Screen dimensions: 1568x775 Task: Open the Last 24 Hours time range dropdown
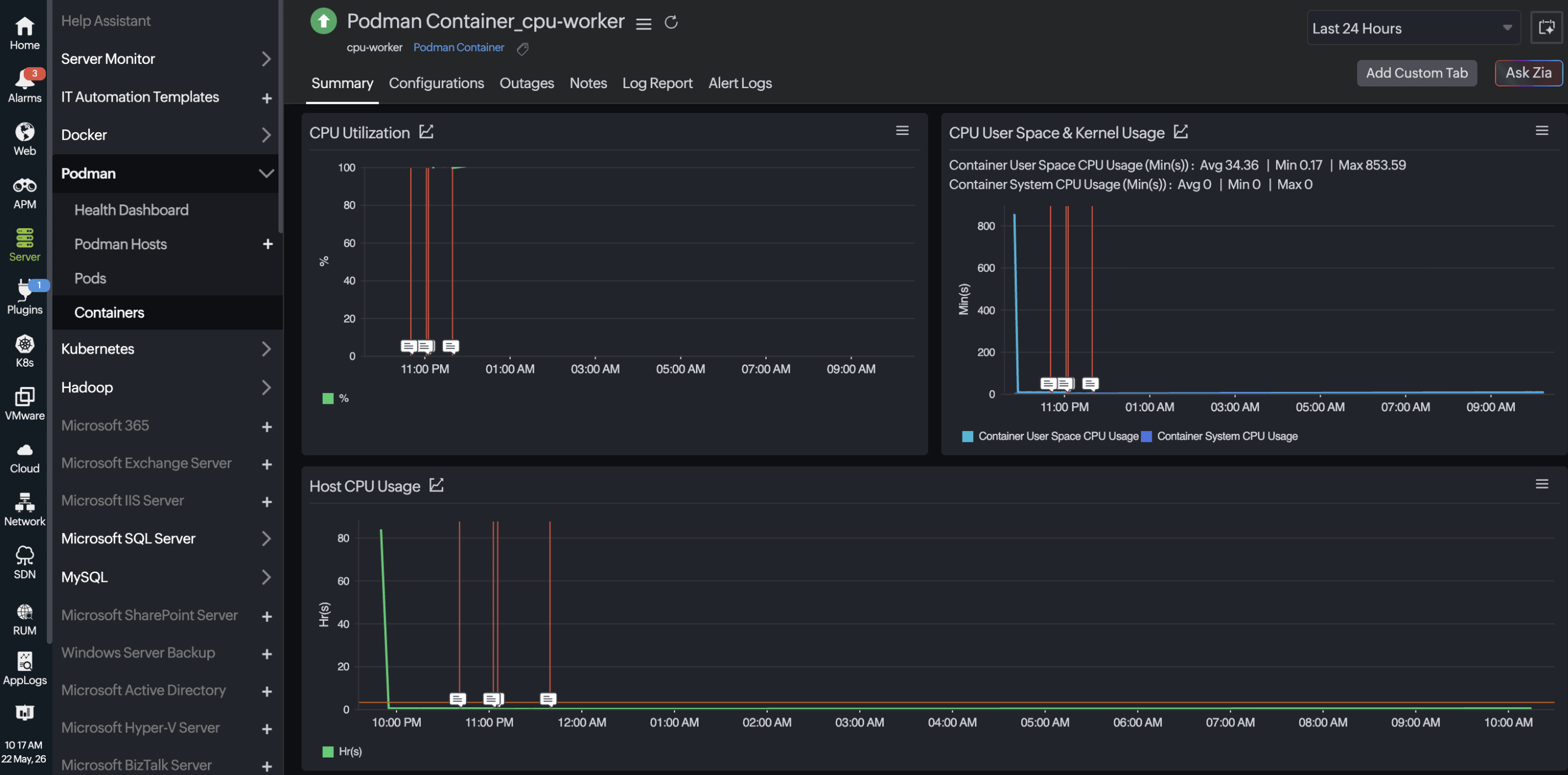tap(1413, 28)
